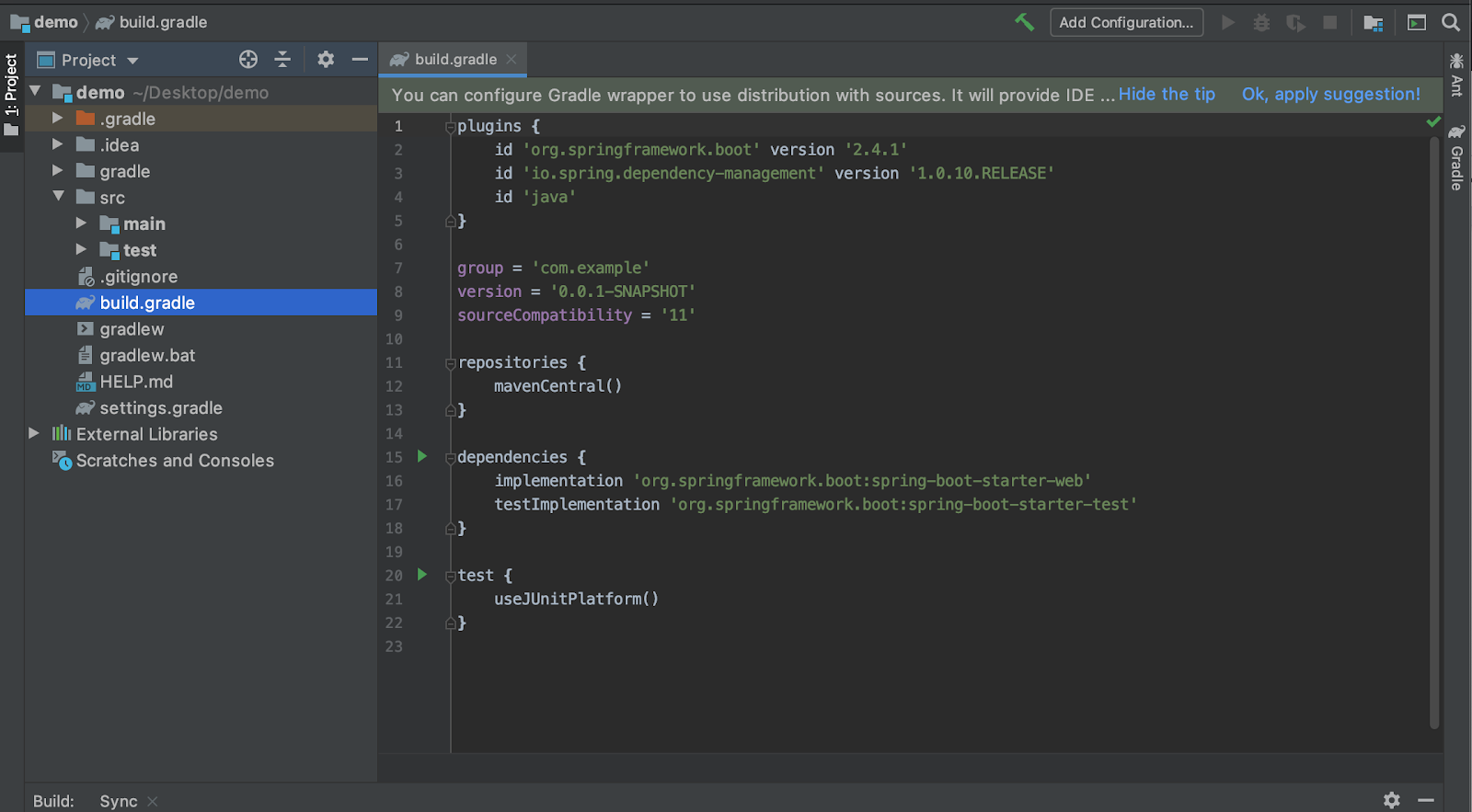
Task: Open the Run Anything terminal icon
Action: [x=1417, y=22]
